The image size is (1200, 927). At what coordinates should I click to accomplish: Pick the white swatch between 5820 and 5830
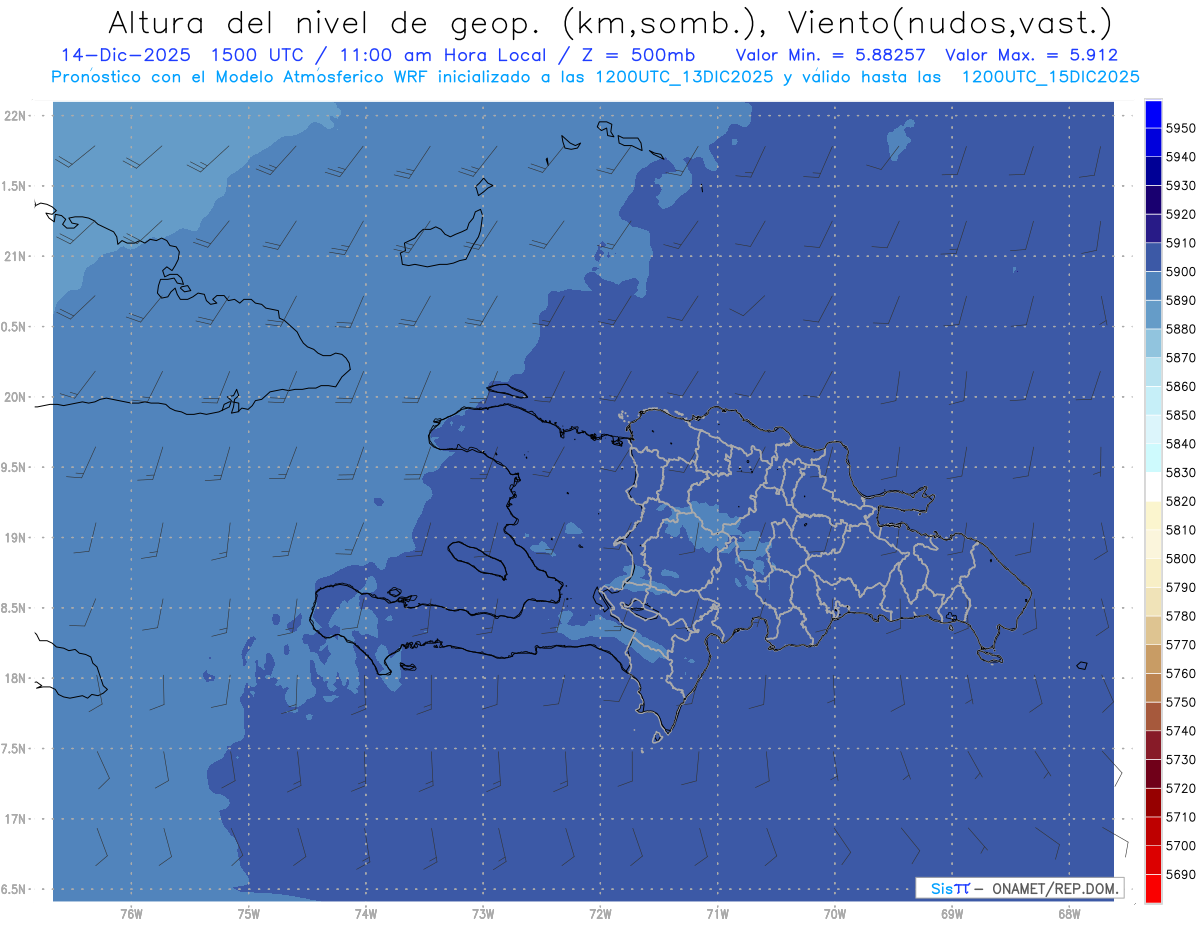(x=1153, y=487)
